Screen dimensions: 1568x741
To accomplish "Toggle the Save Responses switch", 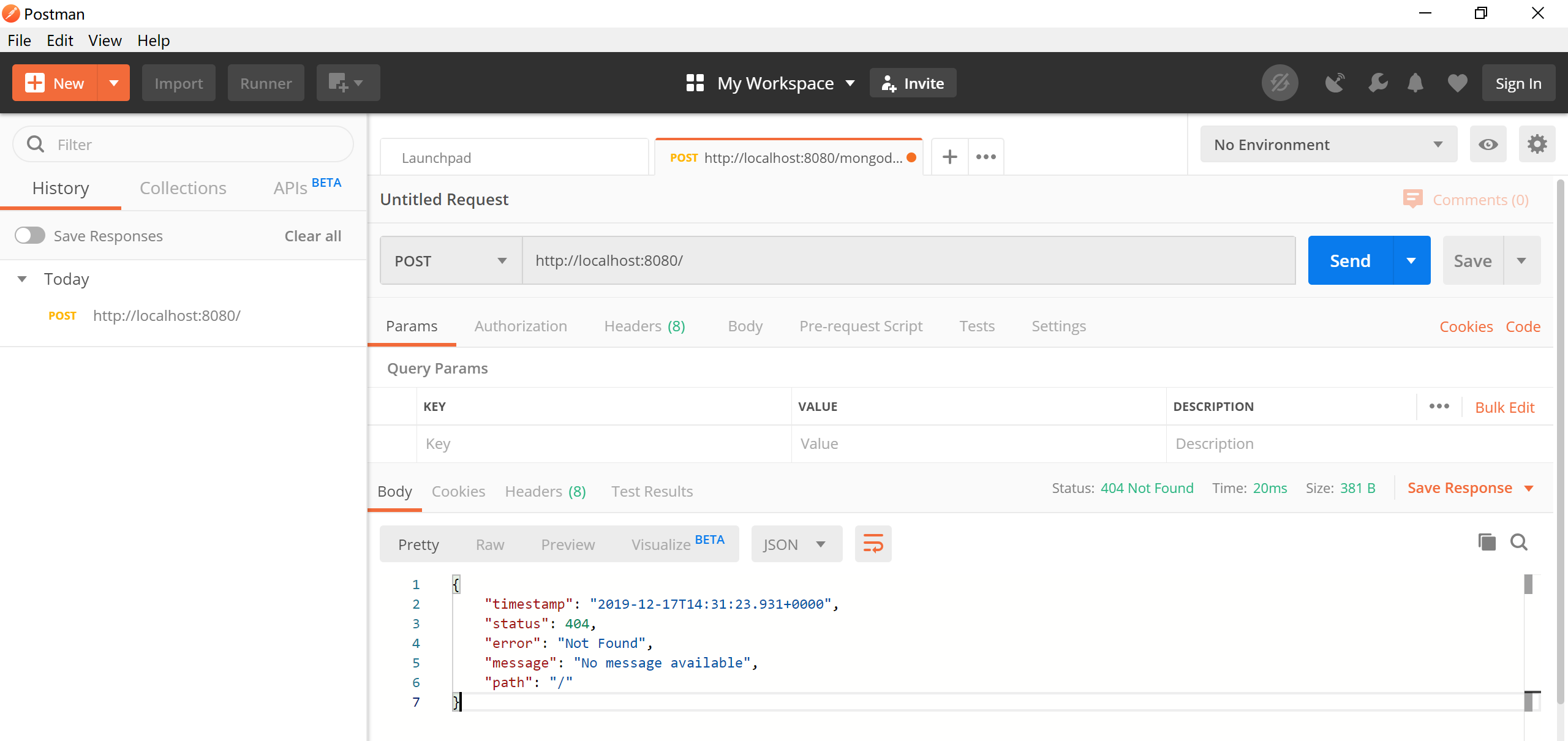I will (30, 236).
